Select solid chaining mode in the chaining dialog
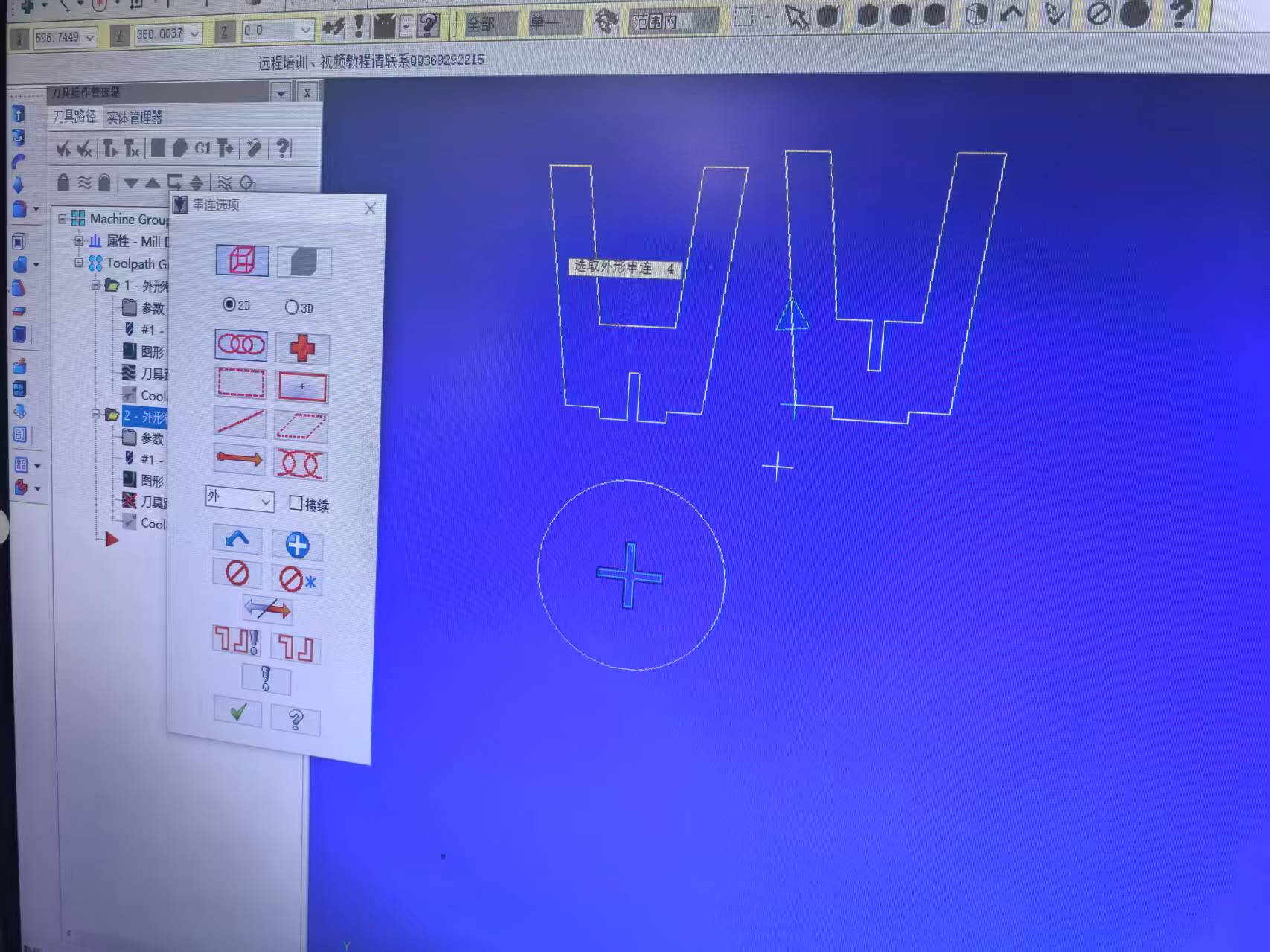This screenshot has width=1270, height=952. point(304,263)
